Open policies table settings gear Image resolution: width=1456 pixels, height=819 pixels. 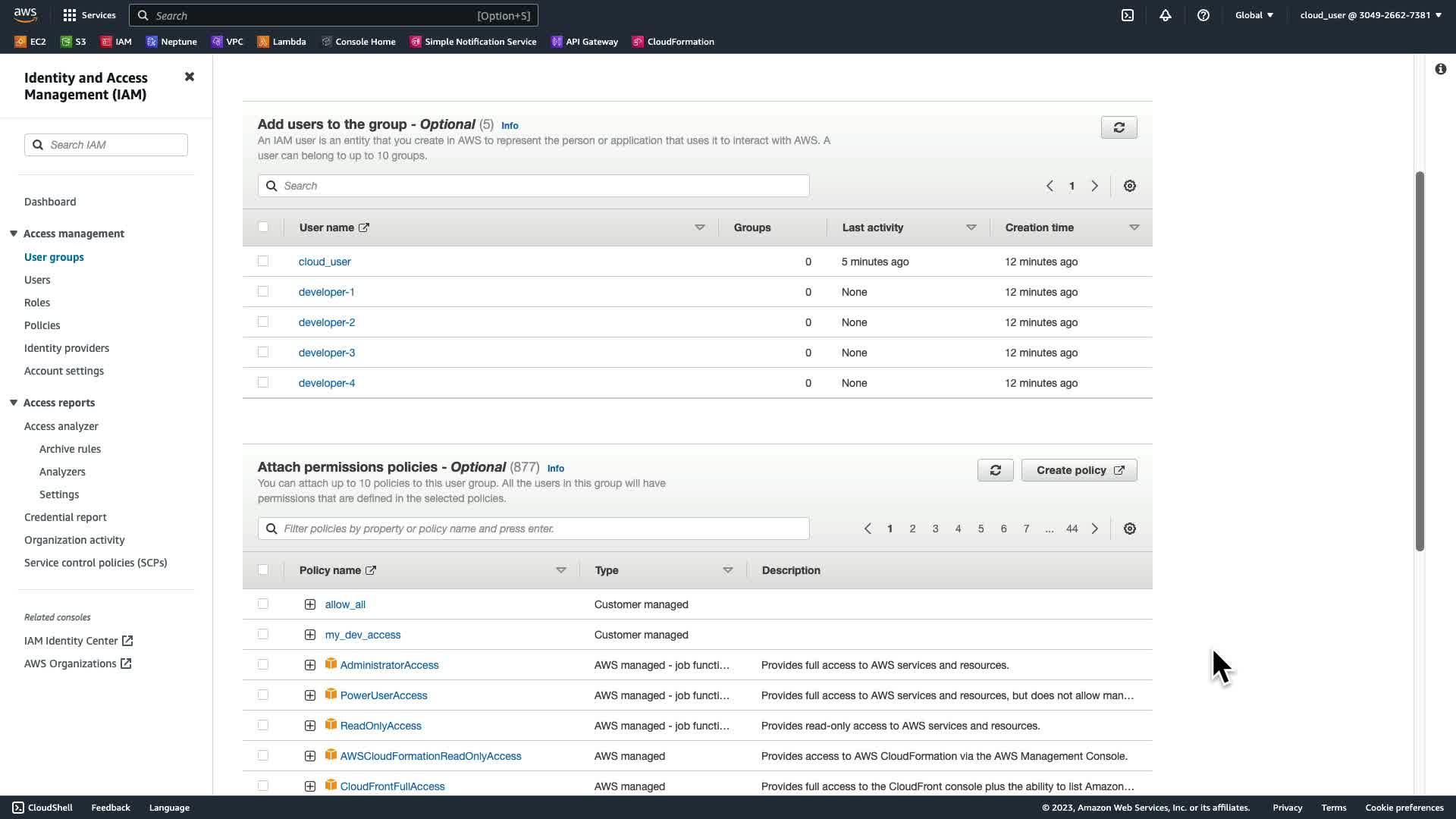[1129, 529]
